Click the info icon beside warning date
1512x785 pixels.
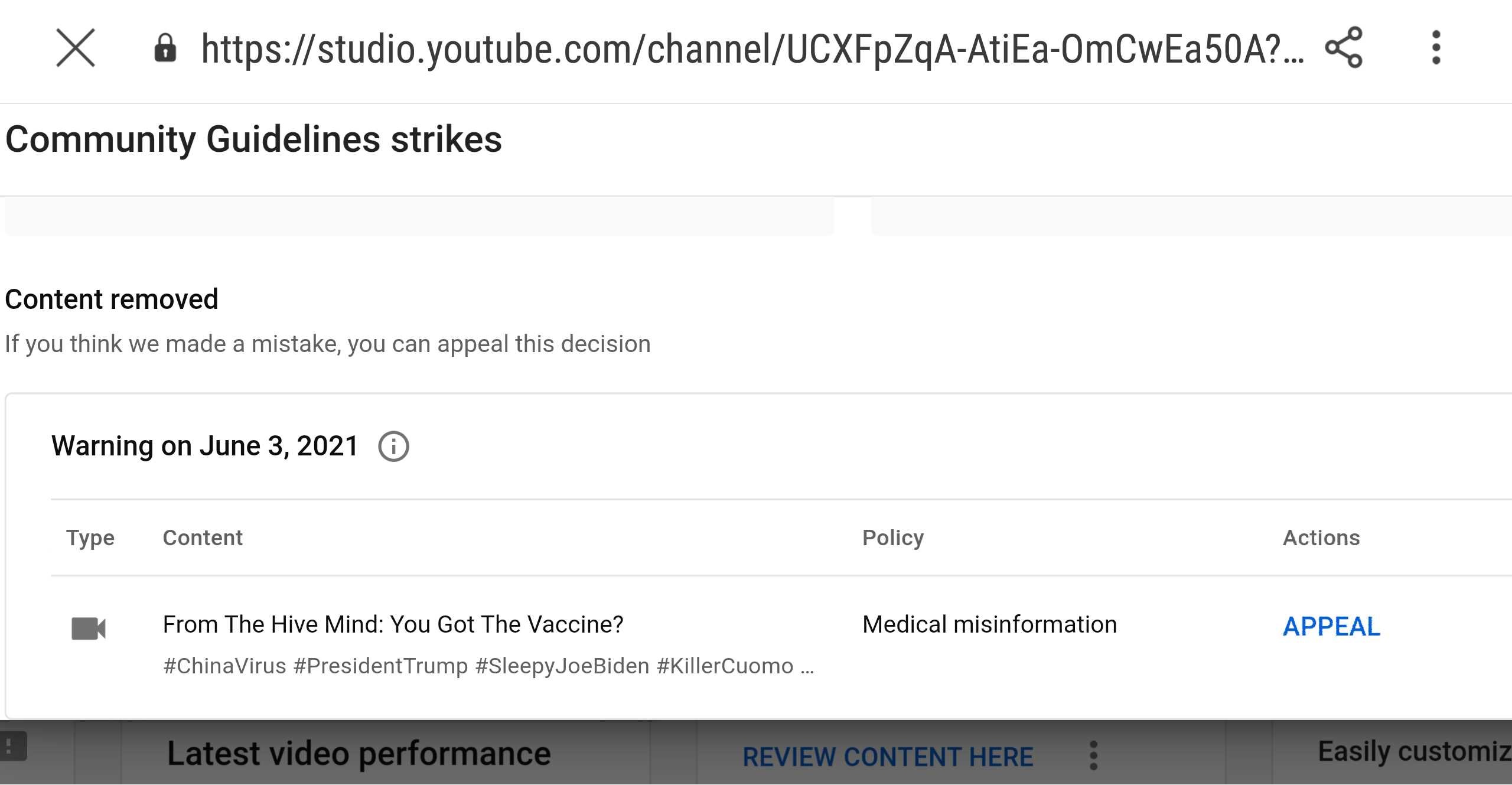coord(393,447)
